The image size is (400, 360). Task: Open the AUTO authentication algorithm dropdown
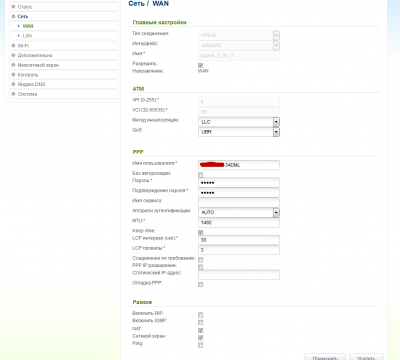point(239,212)
